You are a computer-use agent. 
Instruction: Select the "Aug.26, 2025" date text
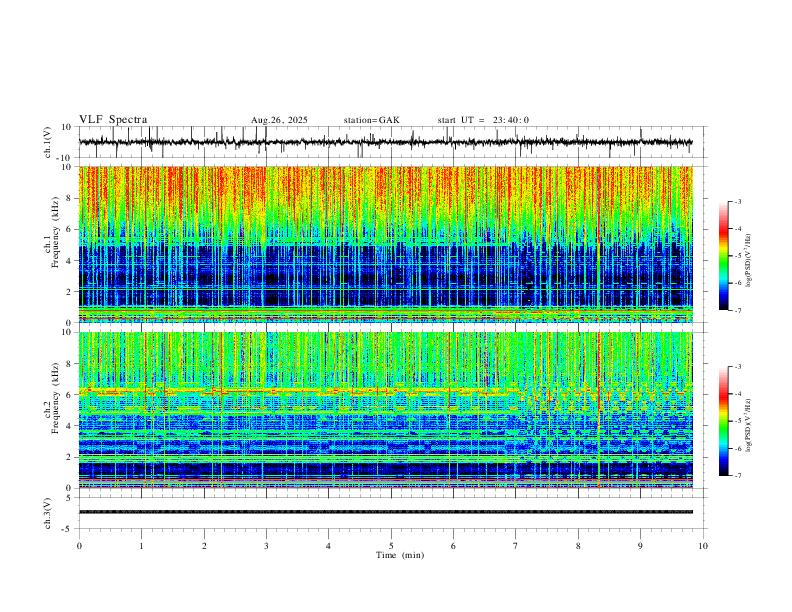pos(279,120)
